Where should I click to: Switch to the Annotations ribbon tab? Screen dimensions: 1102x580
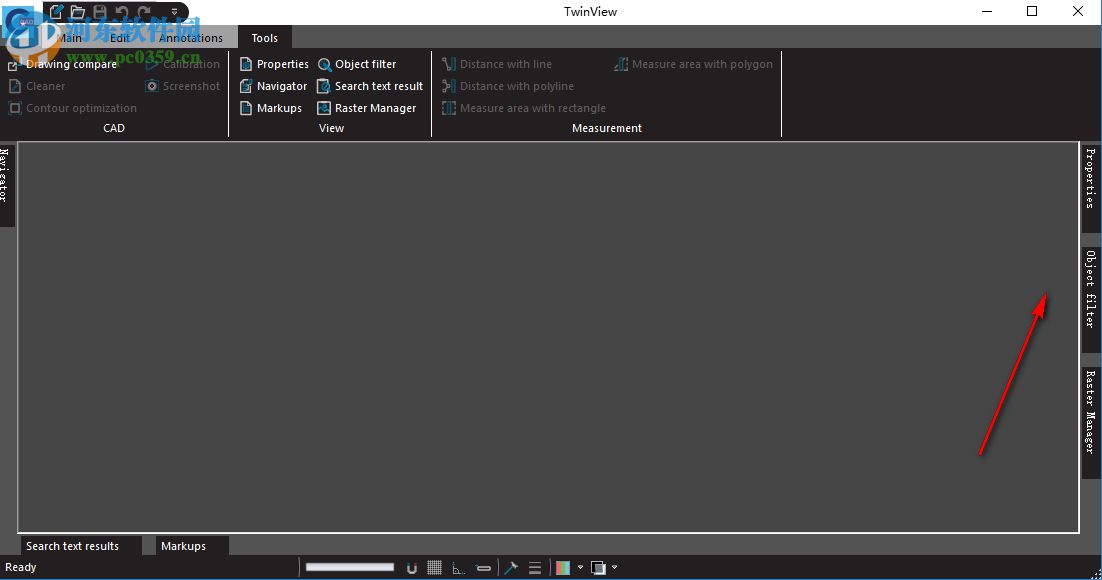point(190,38)
